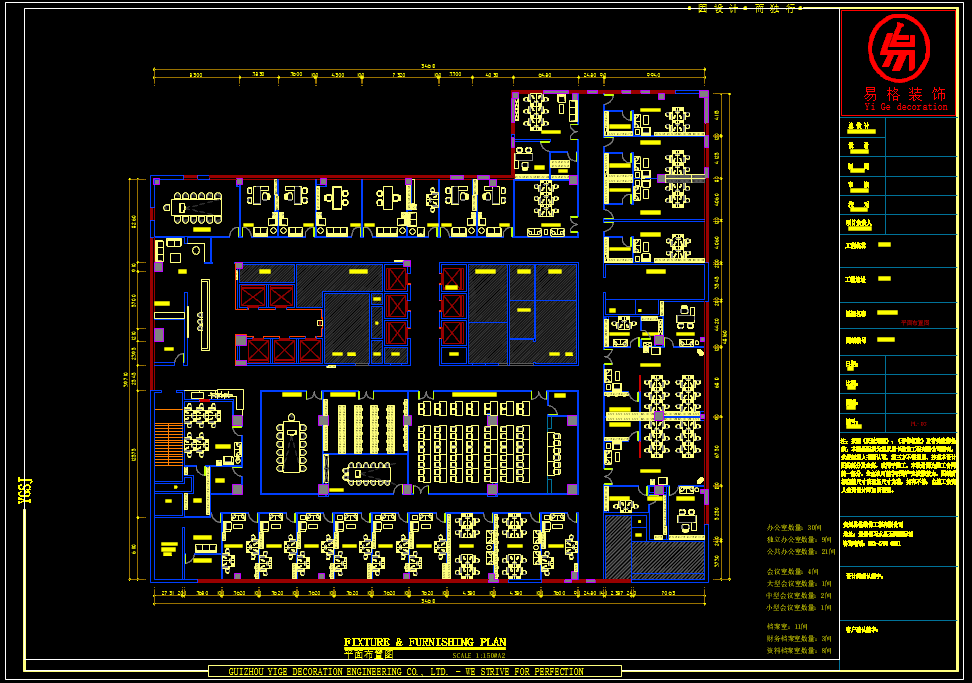
Task: Select the 公共办公室数量: 21间 line
Action: point(801,551)
